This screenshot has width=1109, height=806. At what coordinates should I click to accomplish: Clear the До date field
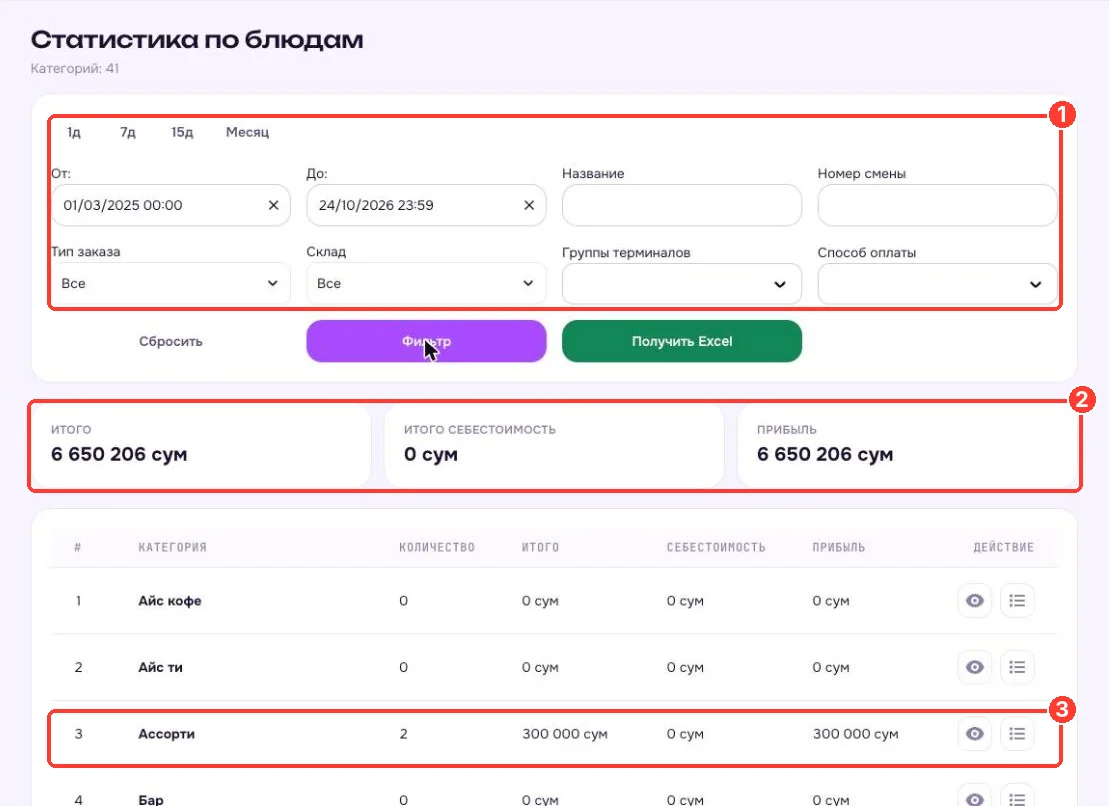tap(529, 205)
